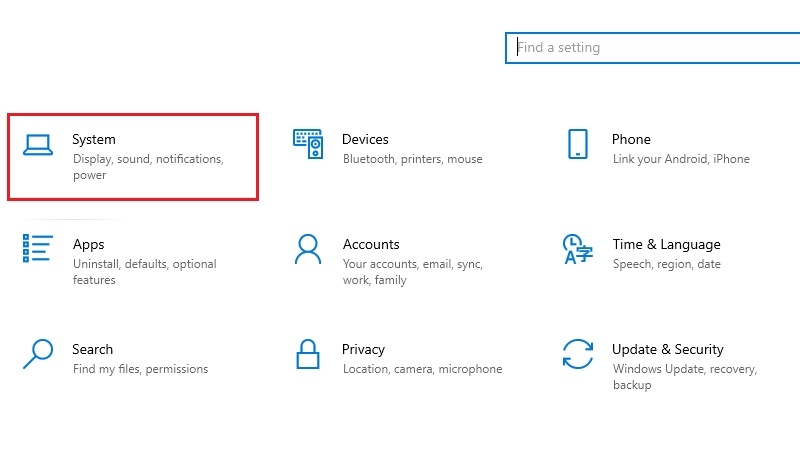Click 'Uninstall, defaults, optional features' description
Screen dimensions: 800x450
144,272
